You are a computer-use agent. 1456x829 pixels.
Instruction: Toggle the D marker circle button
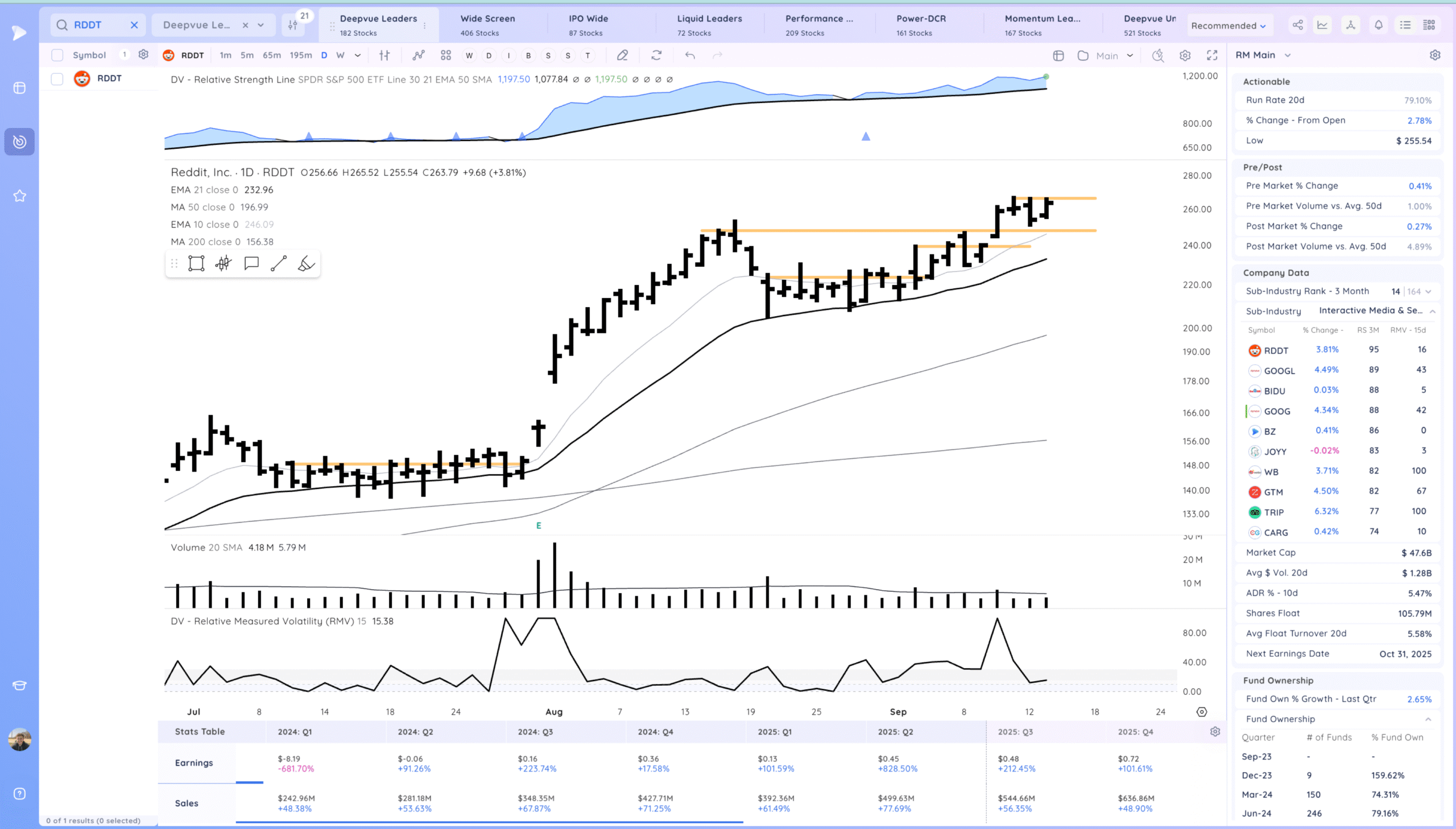(x=489, y=56)
